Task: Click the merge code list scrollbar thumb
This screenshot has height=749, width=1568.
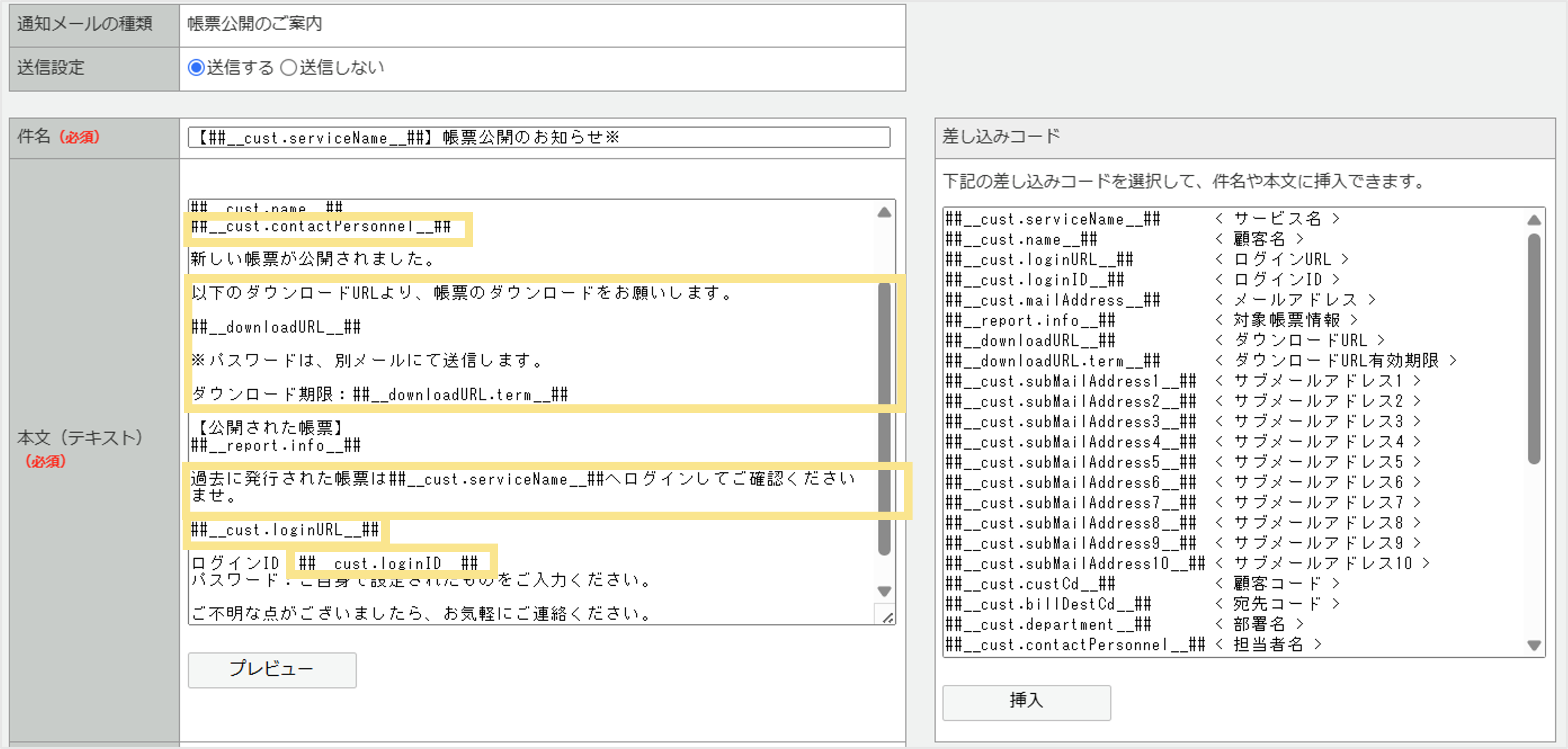Action: click(1534, 349)
